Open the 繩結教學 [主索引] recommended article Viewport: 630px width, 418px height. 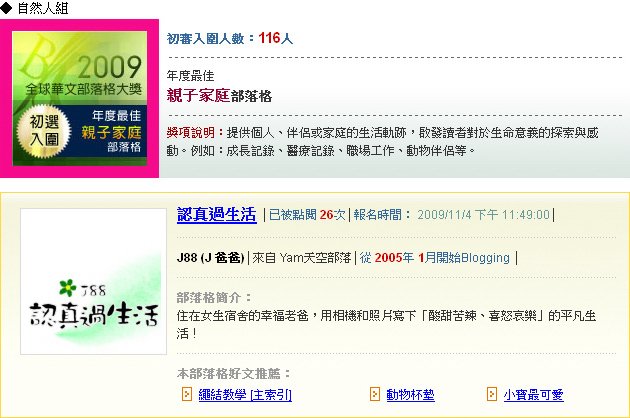coord(245,395)
